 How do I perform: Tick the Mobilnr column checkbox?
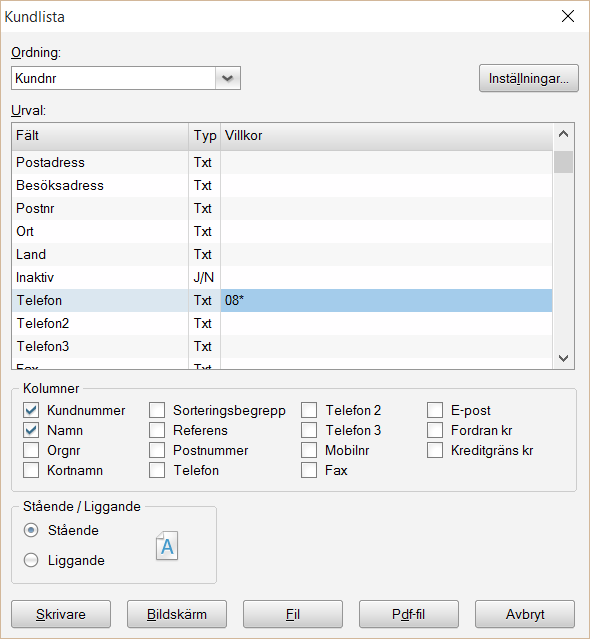click(x=309, y=450)
